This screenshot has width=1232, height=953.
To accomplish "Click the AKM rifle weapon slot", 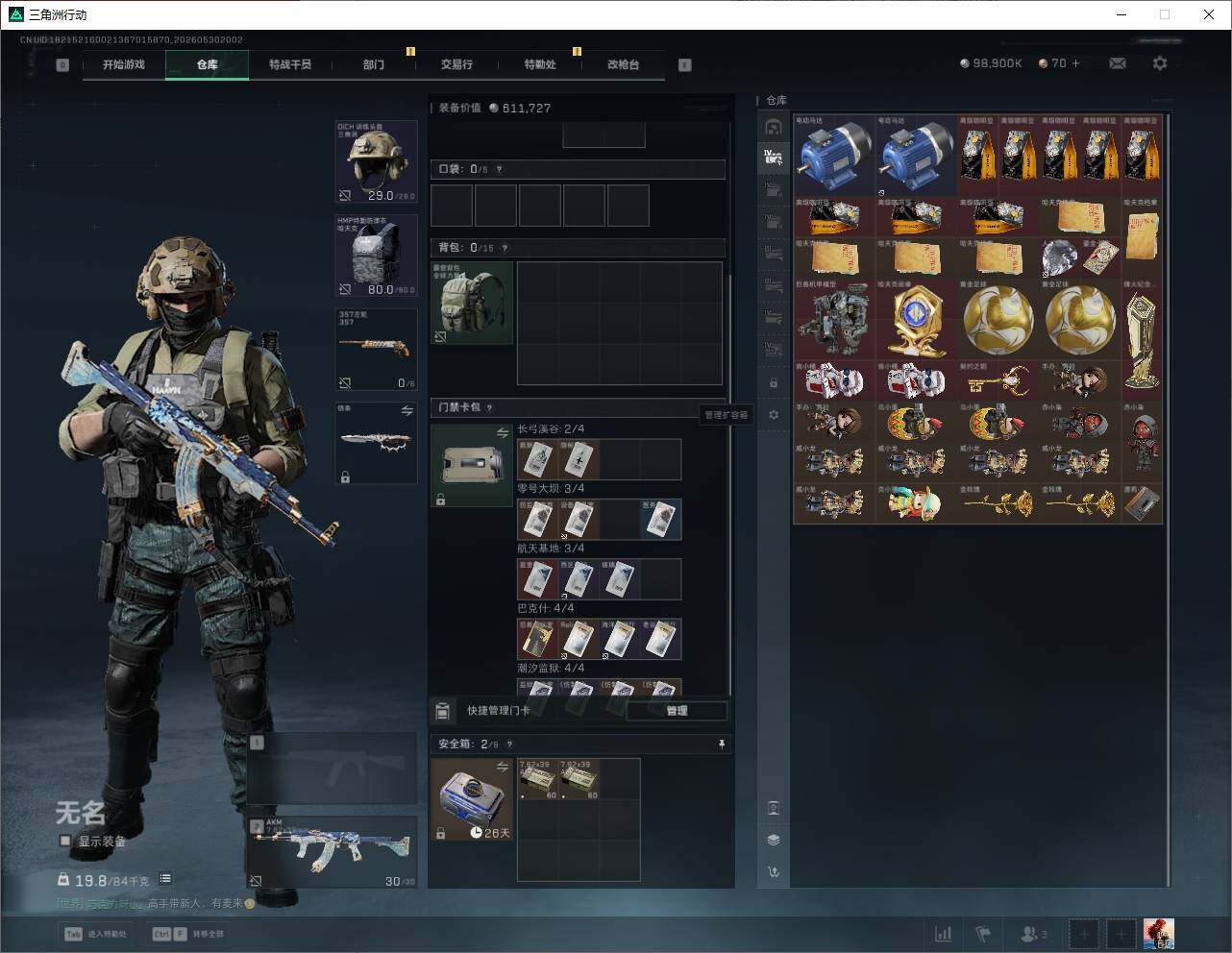I will (x=333, y=852).
